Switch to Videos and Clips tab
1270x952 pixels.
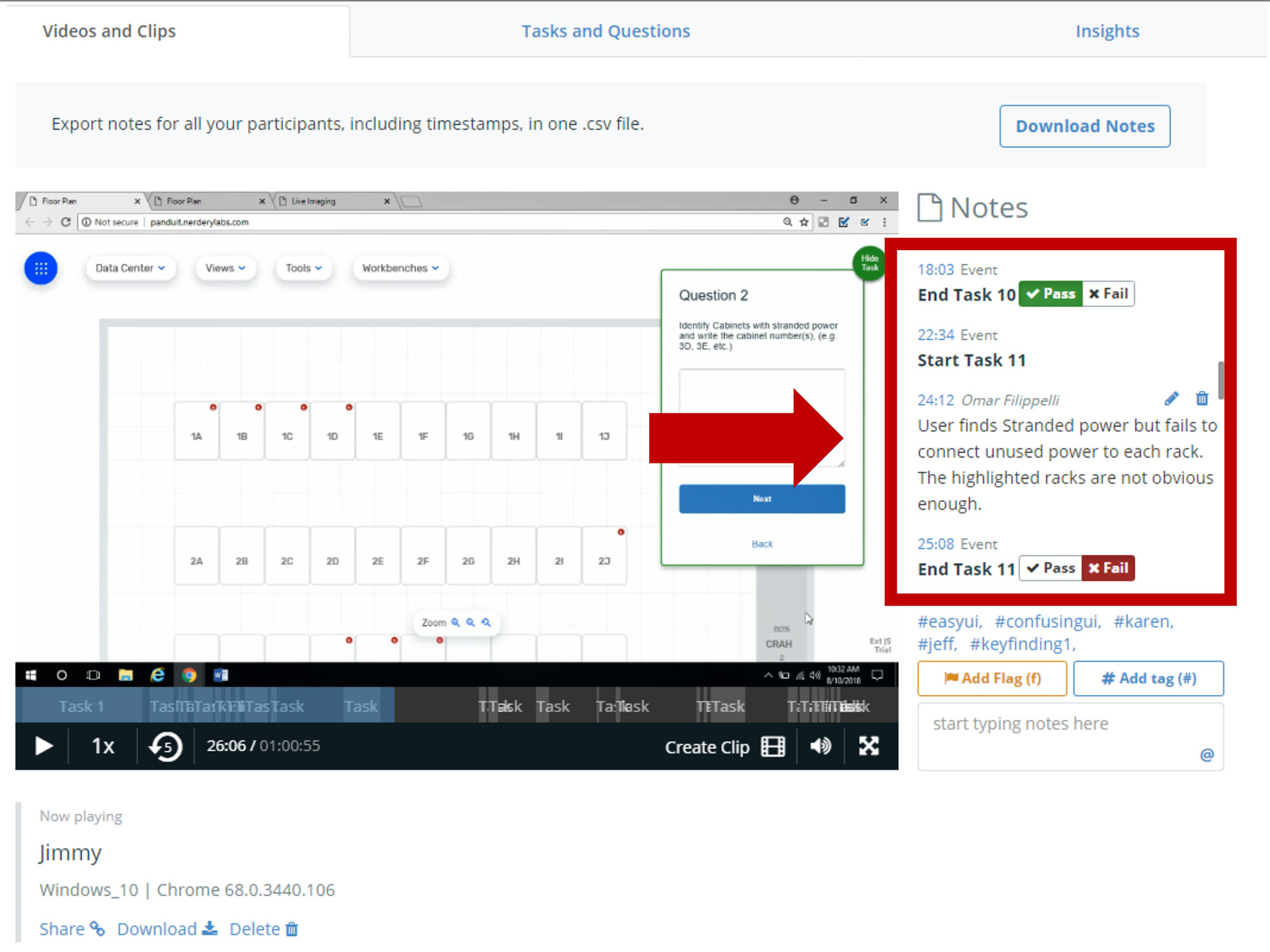point(109,31)
